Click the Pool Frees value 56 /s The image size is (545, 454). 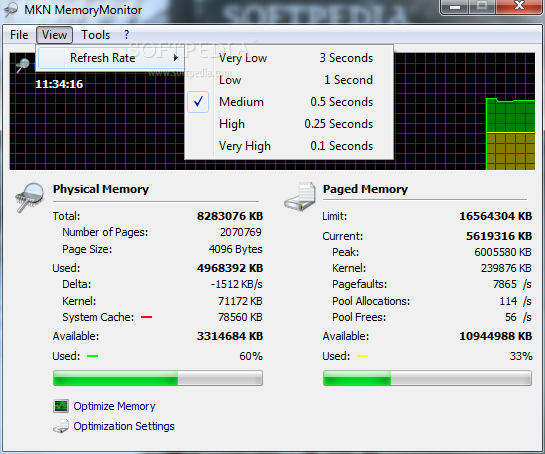(x=518, y=317)
